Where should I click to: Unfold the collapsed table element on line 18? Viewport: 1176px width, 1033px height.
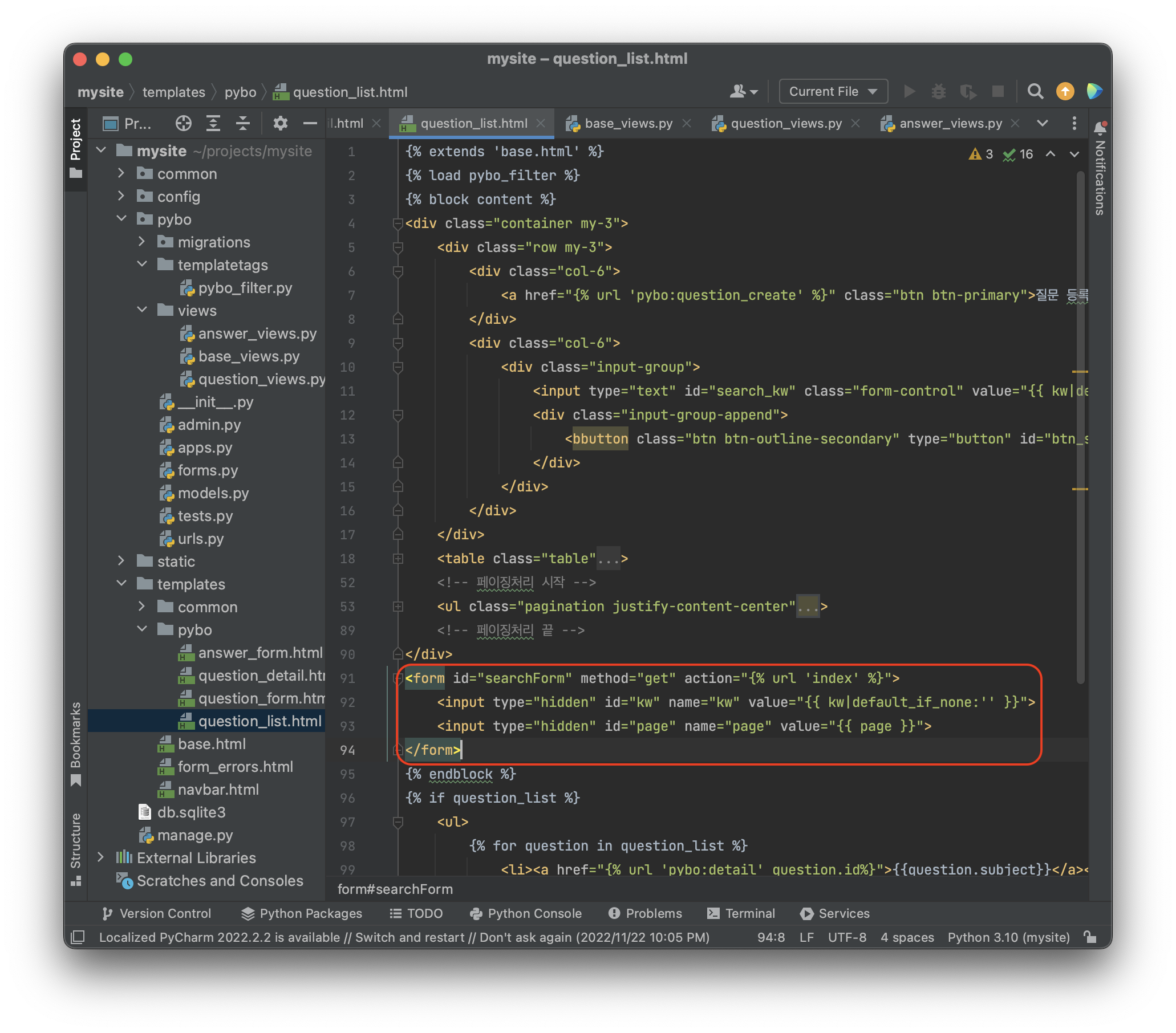[x=398, y=559]
